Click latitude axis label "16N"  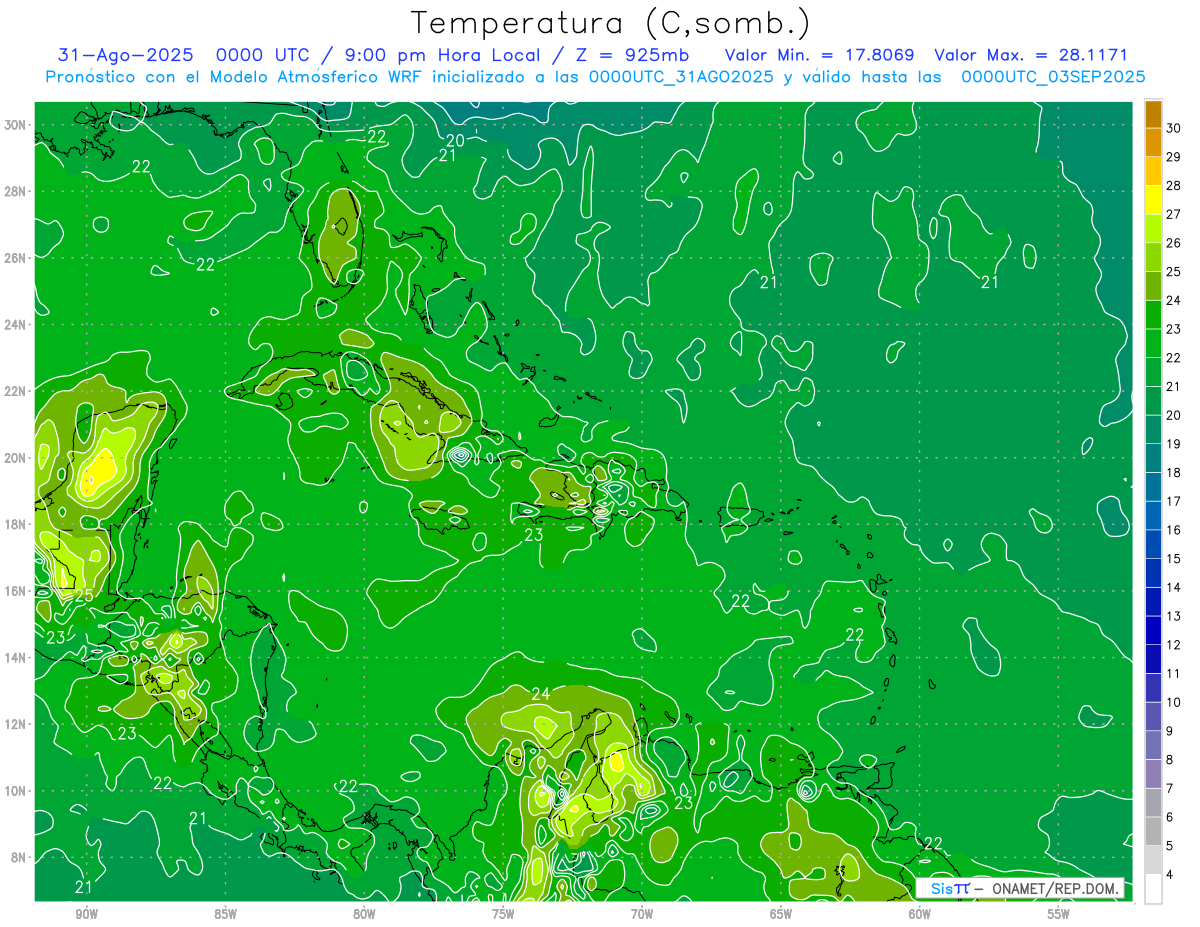point(15,591)
